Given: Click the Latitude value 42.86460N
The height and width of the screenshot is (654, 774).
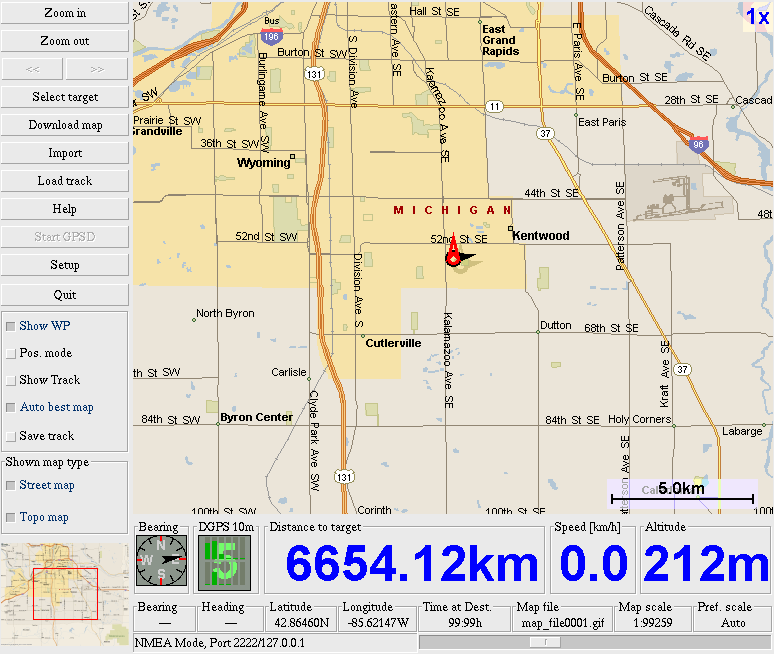Looking at the screenshot, I should tap(301, 623).
